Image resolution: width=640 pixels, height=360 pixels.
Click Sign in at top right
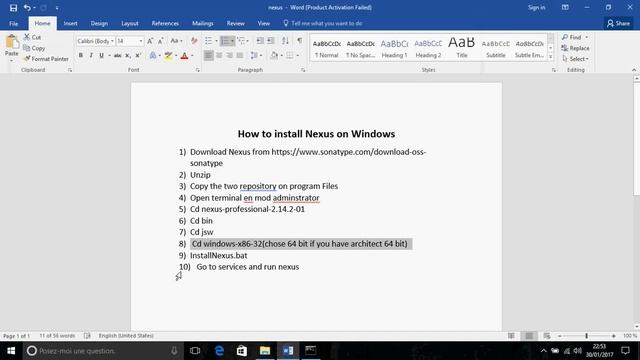(536, 8)
